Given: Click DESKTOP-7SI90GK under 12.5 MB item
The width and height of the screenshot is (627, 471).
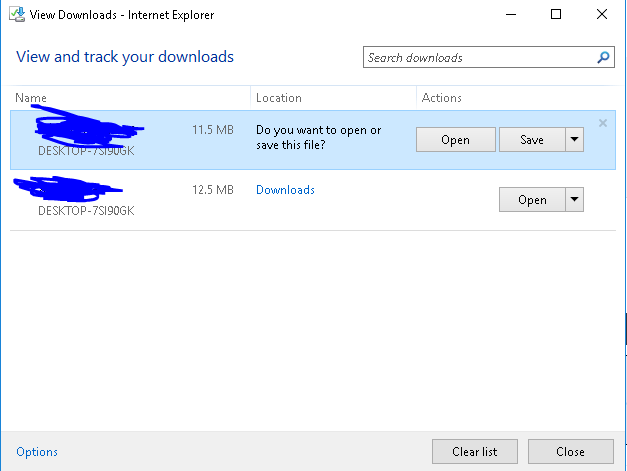Looking at the screenshot, I should tap(86, 211).
